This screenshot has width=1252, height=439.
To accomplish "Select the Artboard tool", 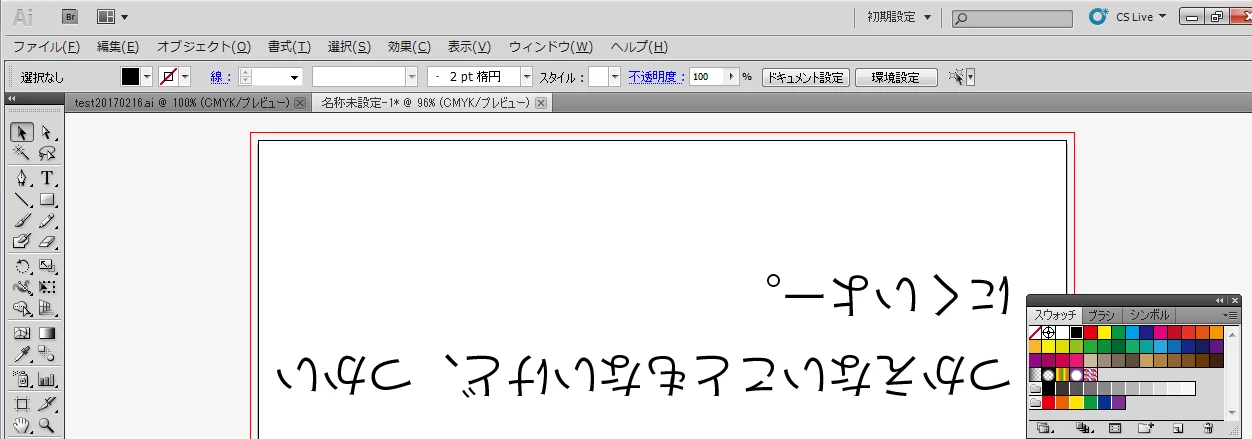I will click(x=21, y=403).
